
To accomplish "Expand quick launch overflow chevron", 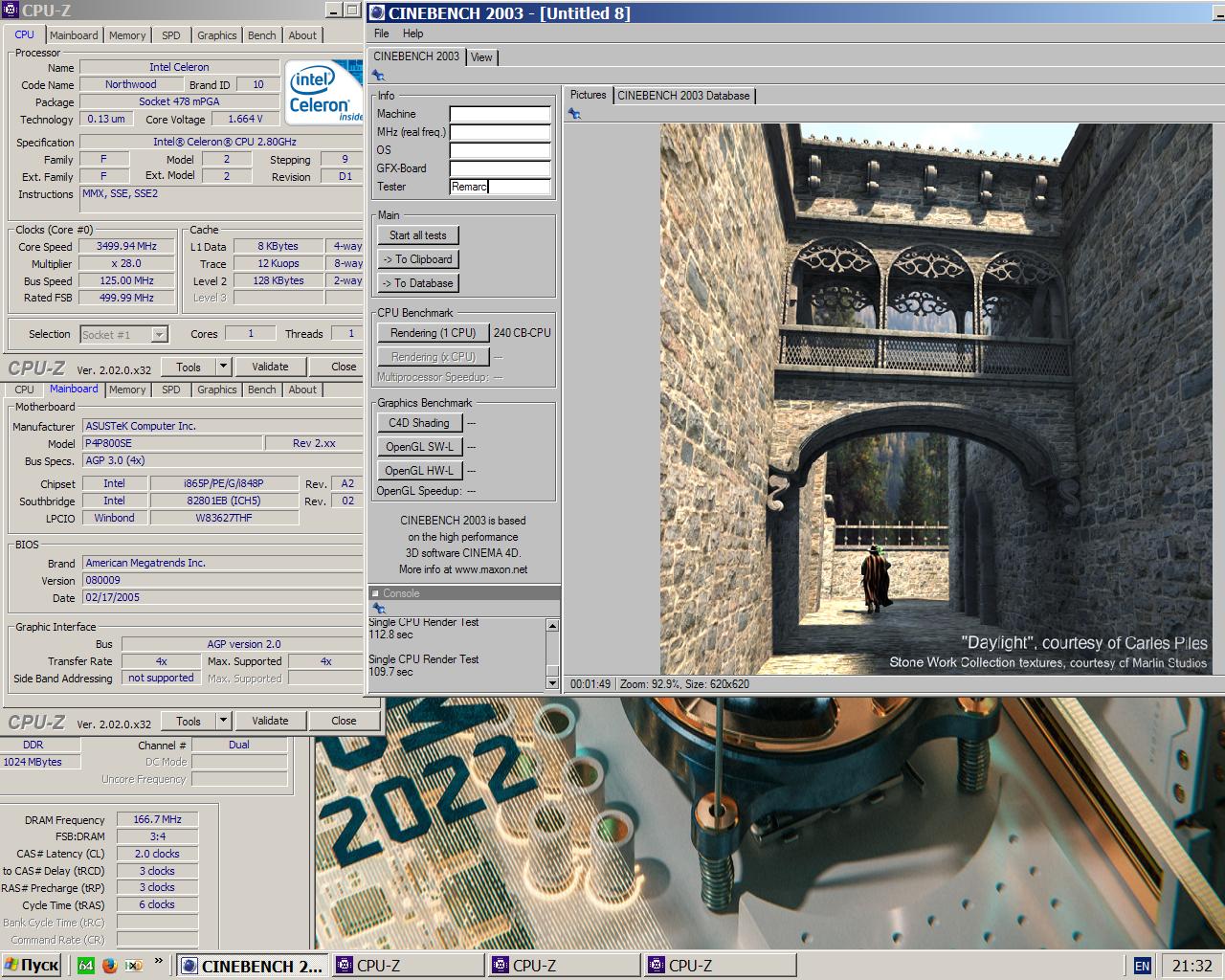I will click(158, 962).
